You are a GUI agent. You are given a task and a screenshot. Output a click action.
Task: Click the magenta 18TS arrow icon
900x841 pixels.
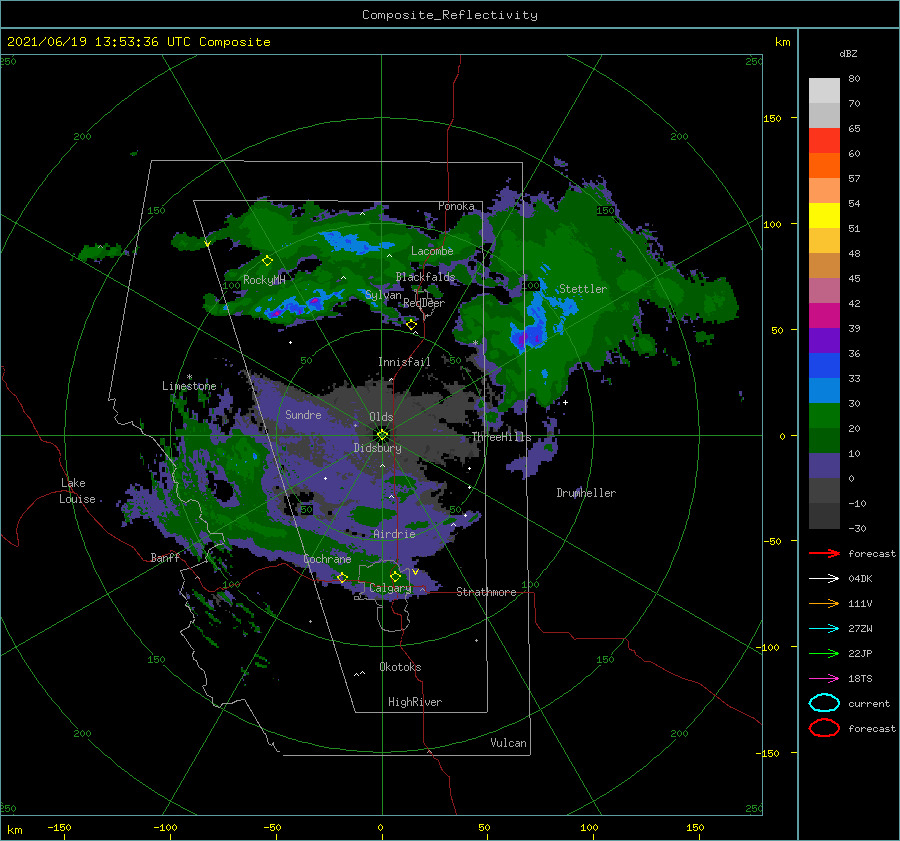(824, 679)
